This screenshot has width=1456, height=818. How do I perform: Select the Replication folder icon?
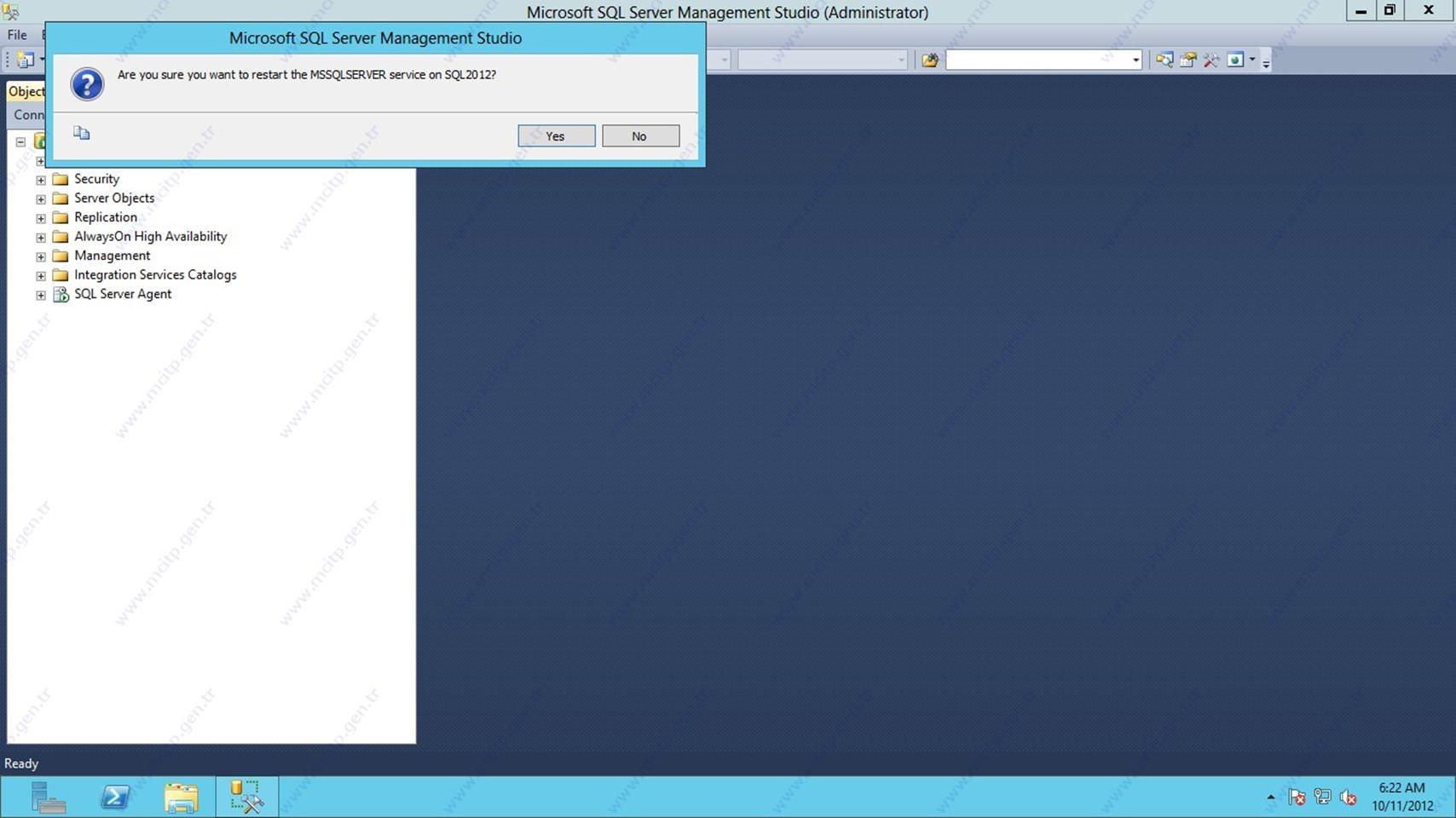click(x=61, y=217)
